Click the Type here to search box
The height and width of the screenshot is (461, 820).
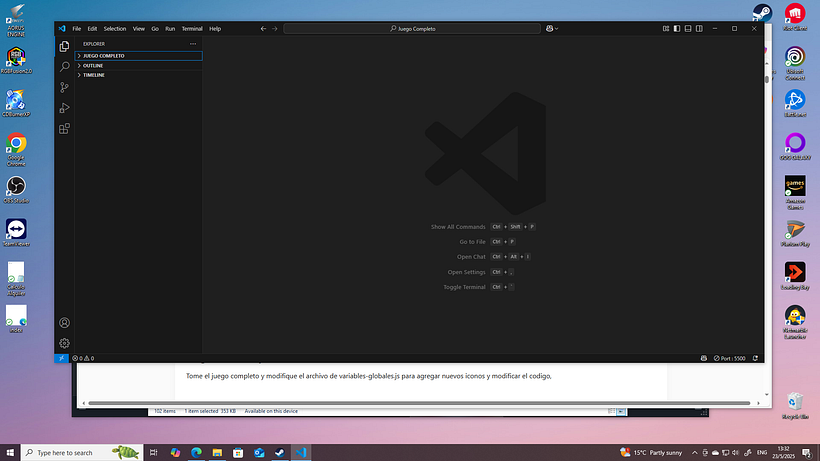click(82, 453)
